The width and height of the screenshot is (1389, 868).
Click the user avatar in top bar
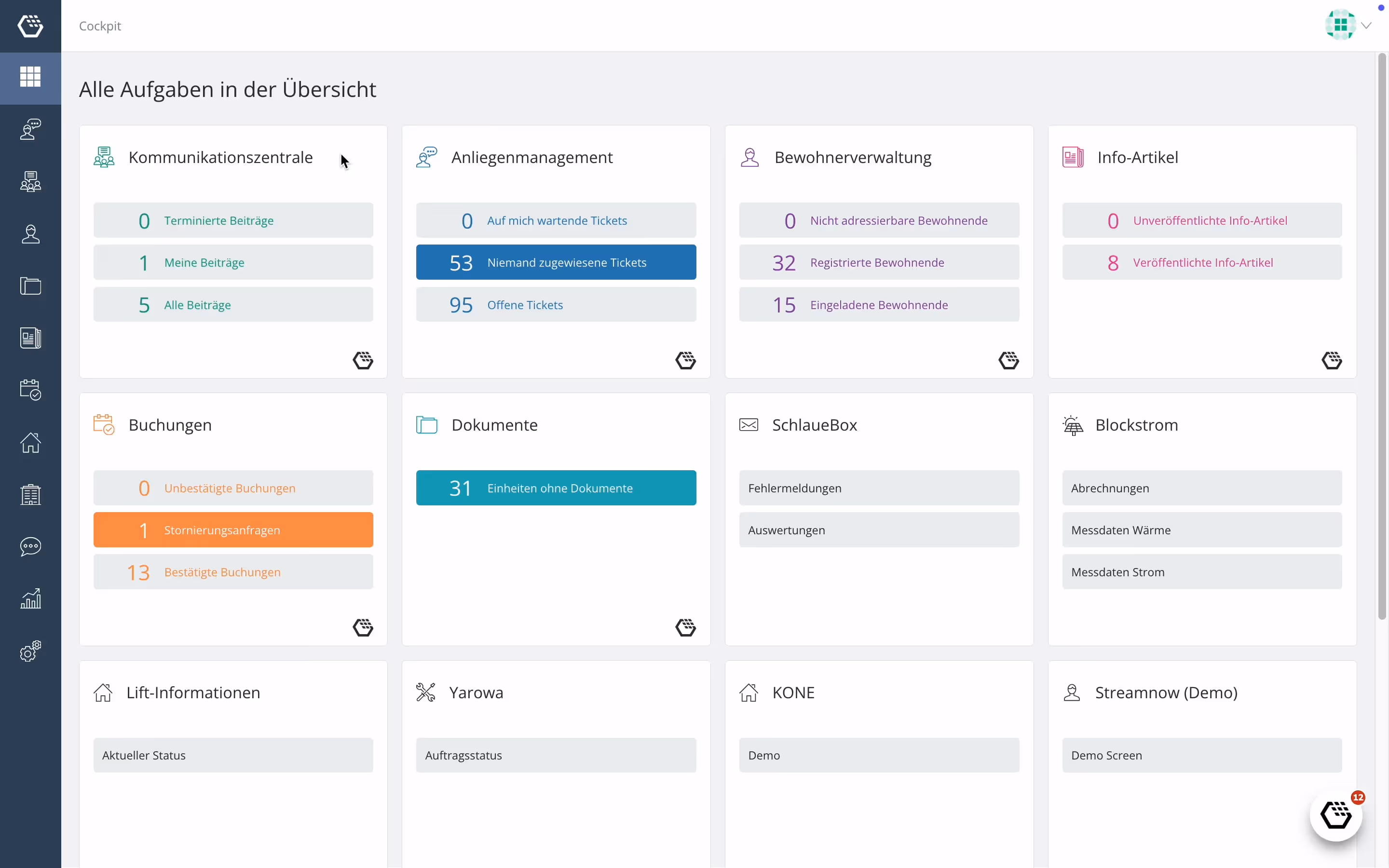click(x=1340, y=25)
